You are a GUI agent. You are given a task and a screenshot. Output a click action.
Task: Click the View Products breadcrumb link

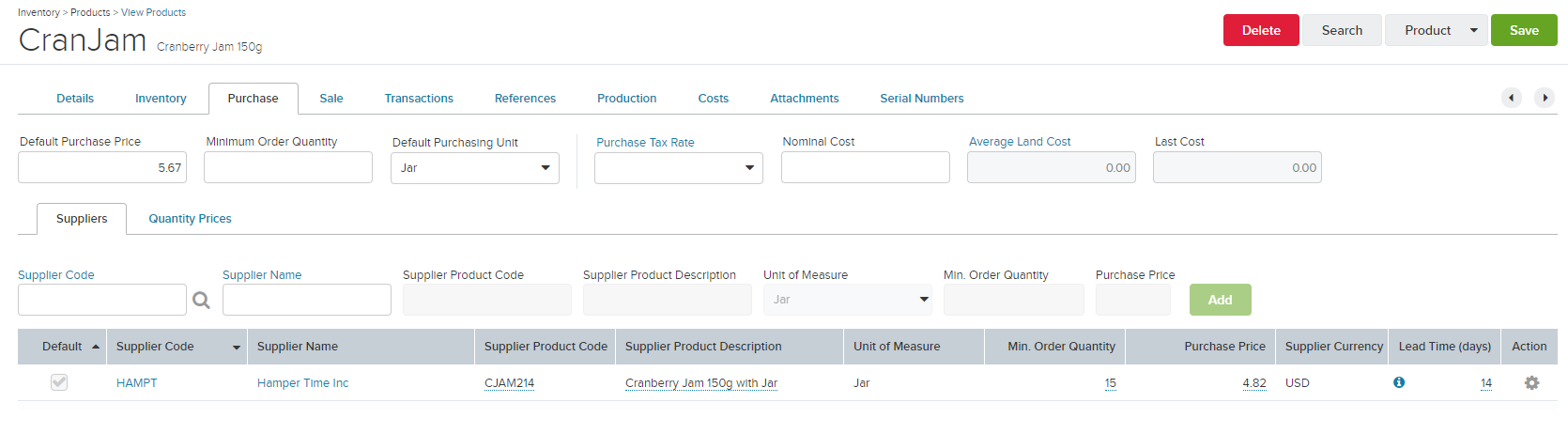(x=153, y=12)
